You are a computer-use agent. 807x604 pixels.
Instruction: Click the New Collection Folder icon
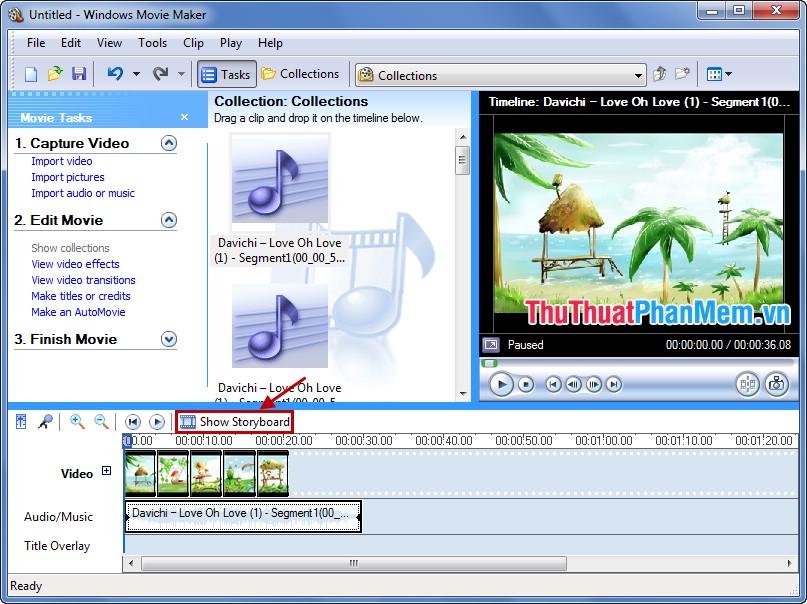point(683,73)
